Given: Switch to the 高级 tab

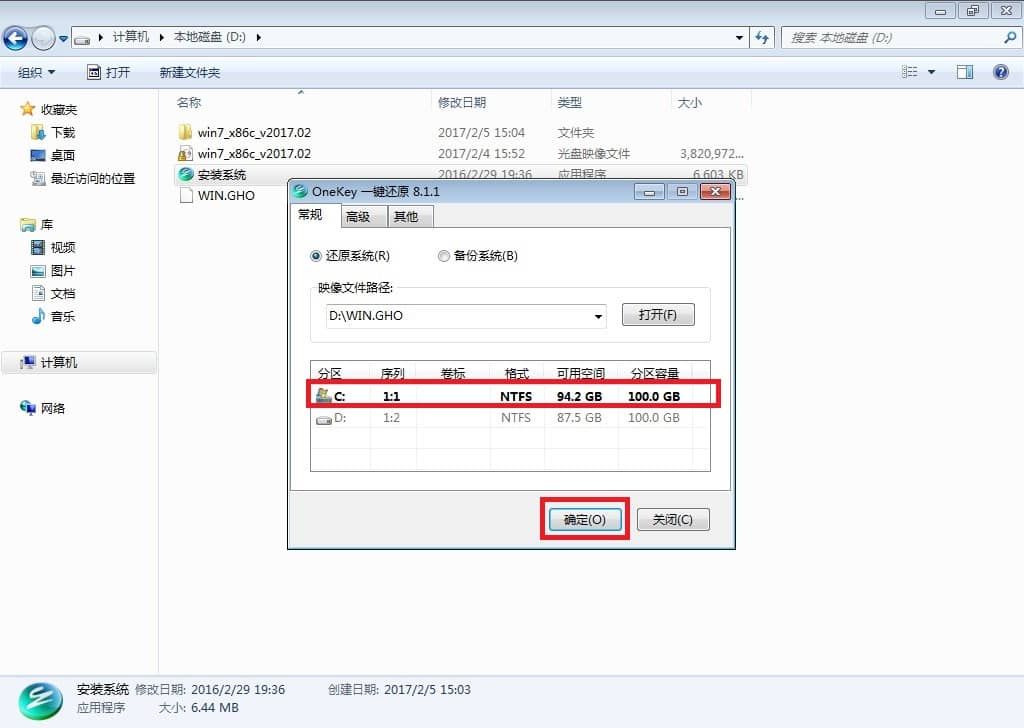Looking at the screenshot, I should (x=357, y=217).
